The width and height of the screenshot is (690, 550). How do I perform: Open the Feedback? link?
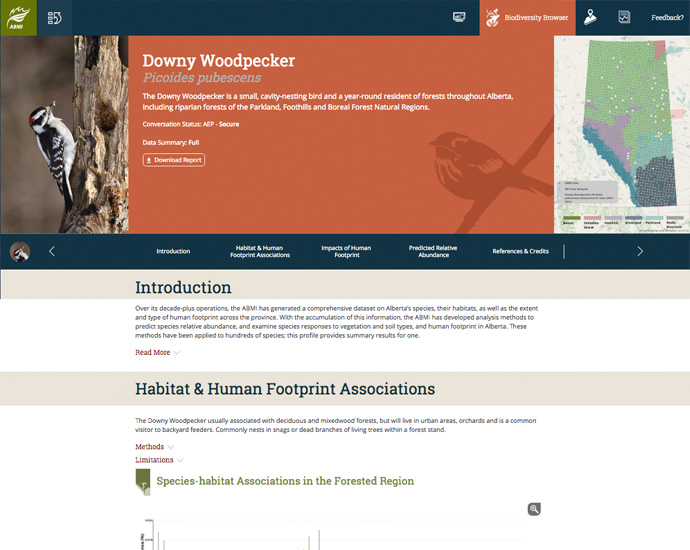667,18
